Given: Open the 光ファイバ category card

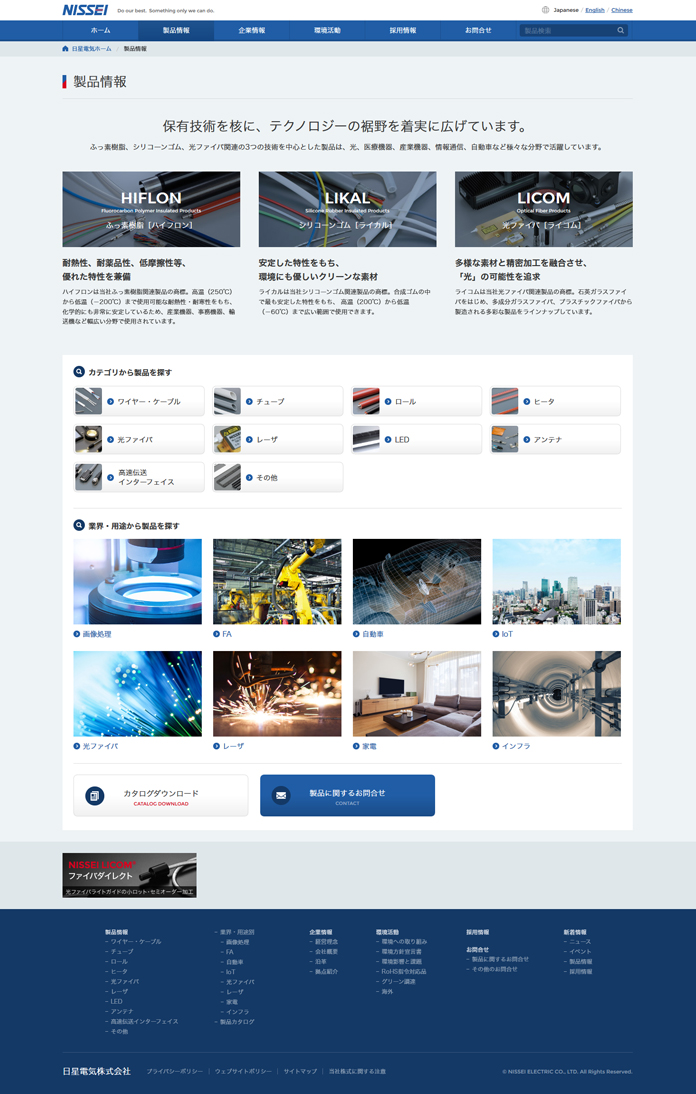Looking at the screenshot, I should click(139, 440).
